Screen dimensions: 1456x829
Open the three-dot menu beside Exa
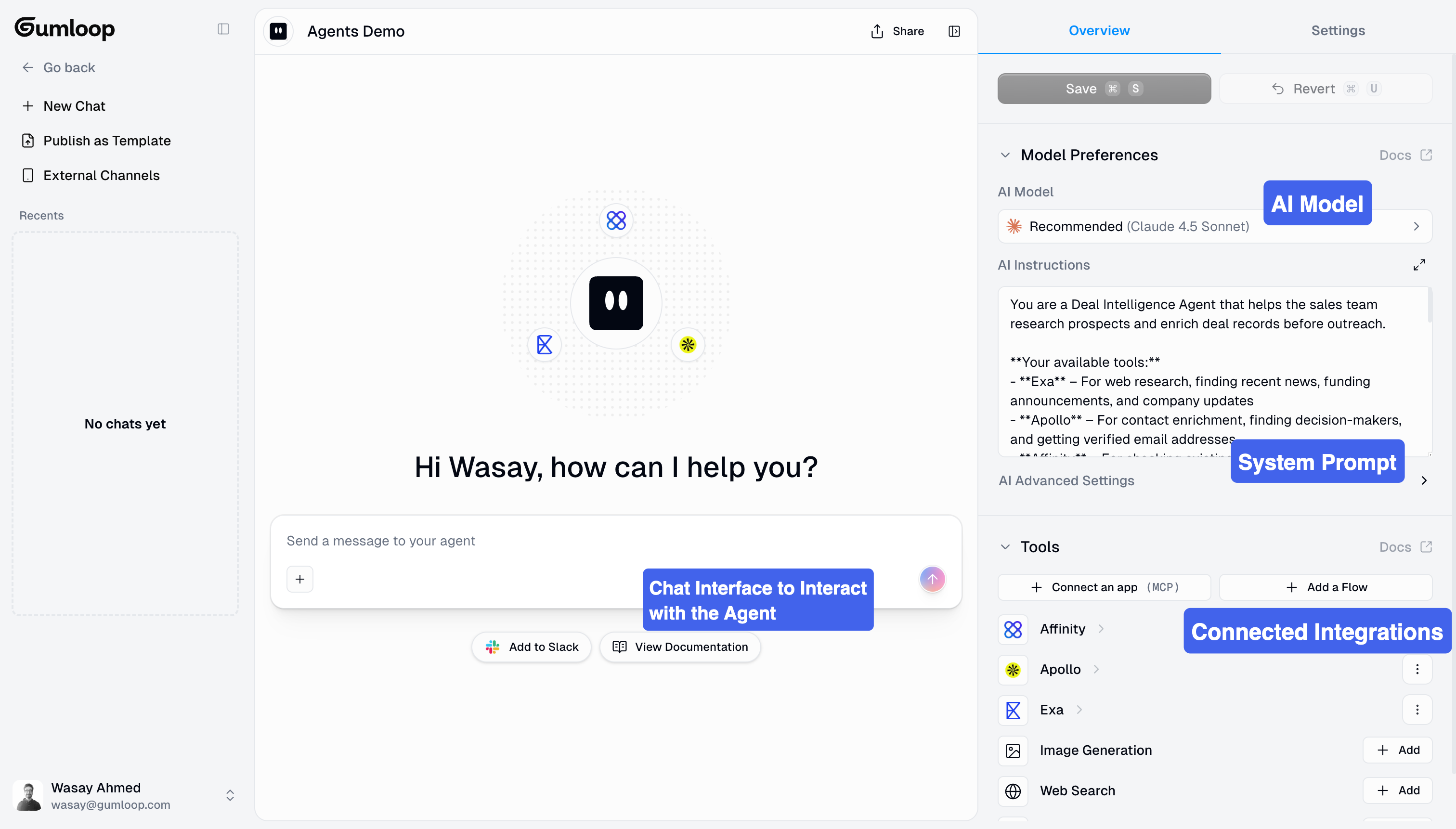[1417, 710]
